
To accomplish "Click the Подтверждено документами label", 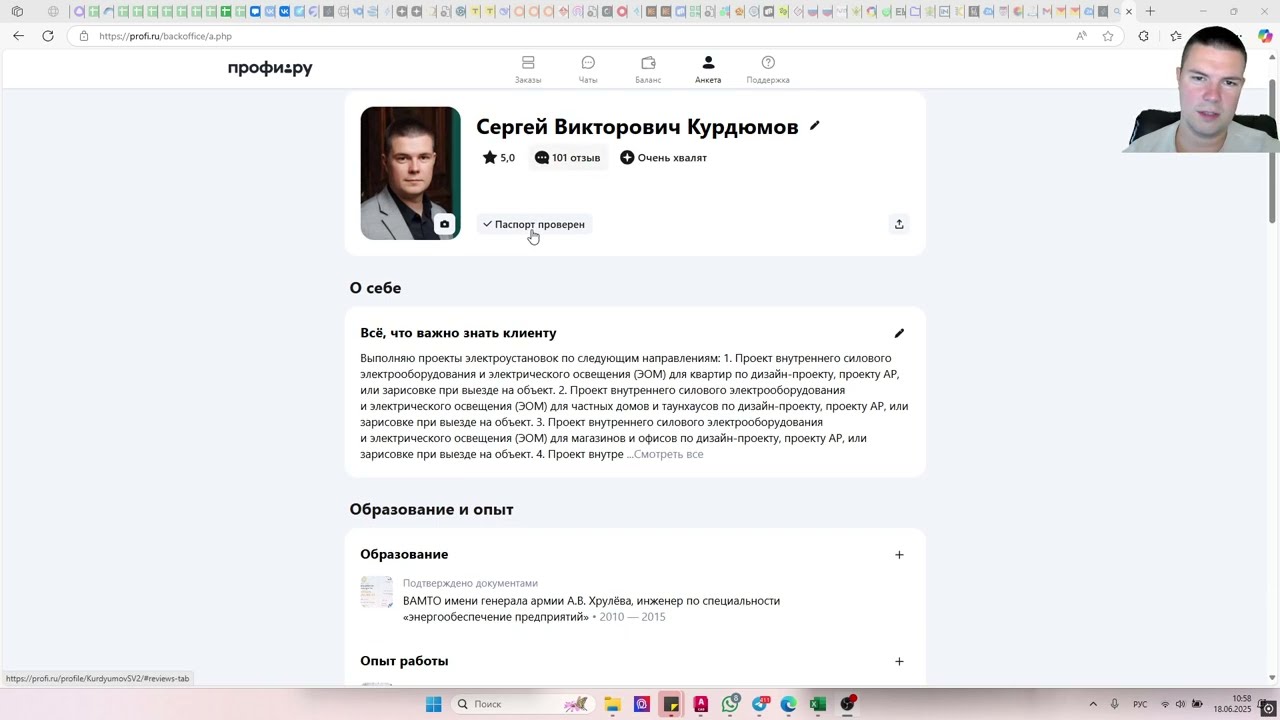I will [x=470, y=583].
